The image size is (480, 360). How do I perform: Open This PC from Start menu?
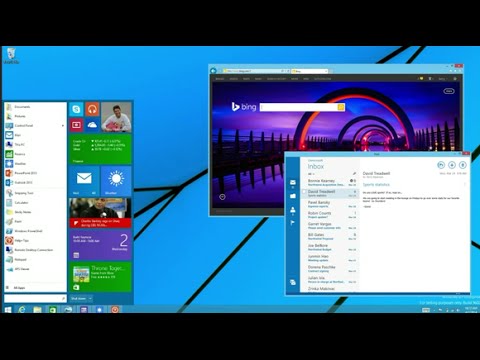[x=35, y=144]
